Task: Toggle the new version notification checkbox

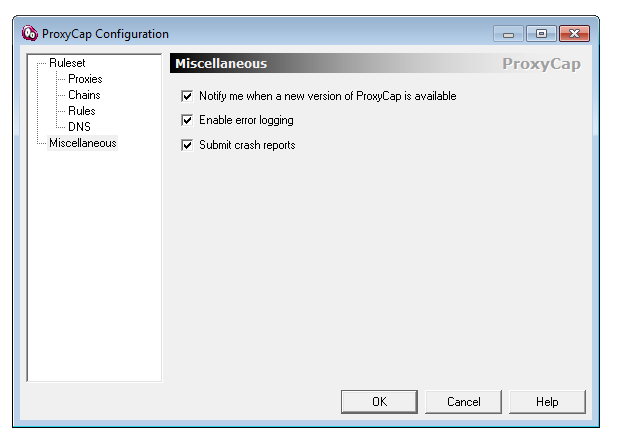Action: click(x=187, y=97)
